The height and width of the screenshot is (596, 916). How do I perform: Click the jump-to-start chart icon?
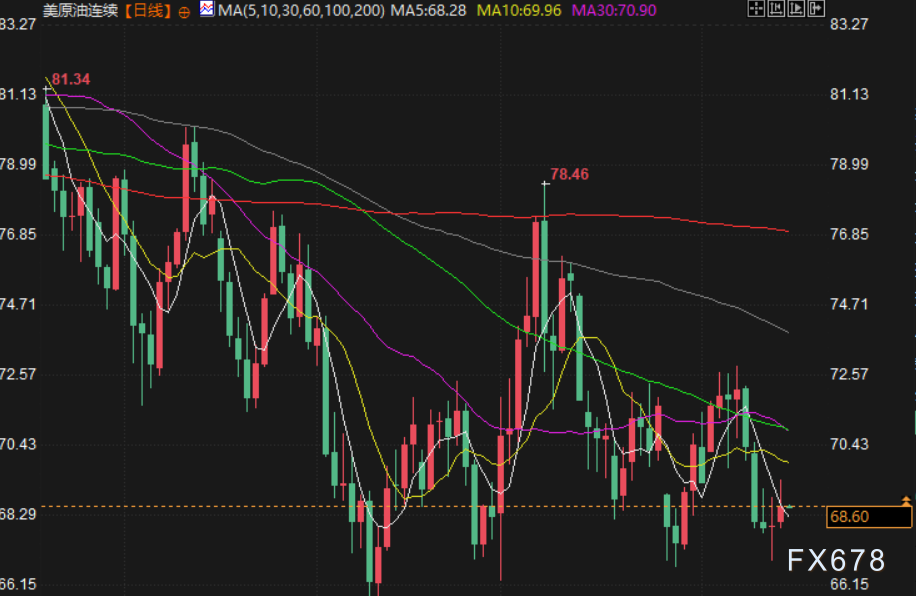point(777,10)
